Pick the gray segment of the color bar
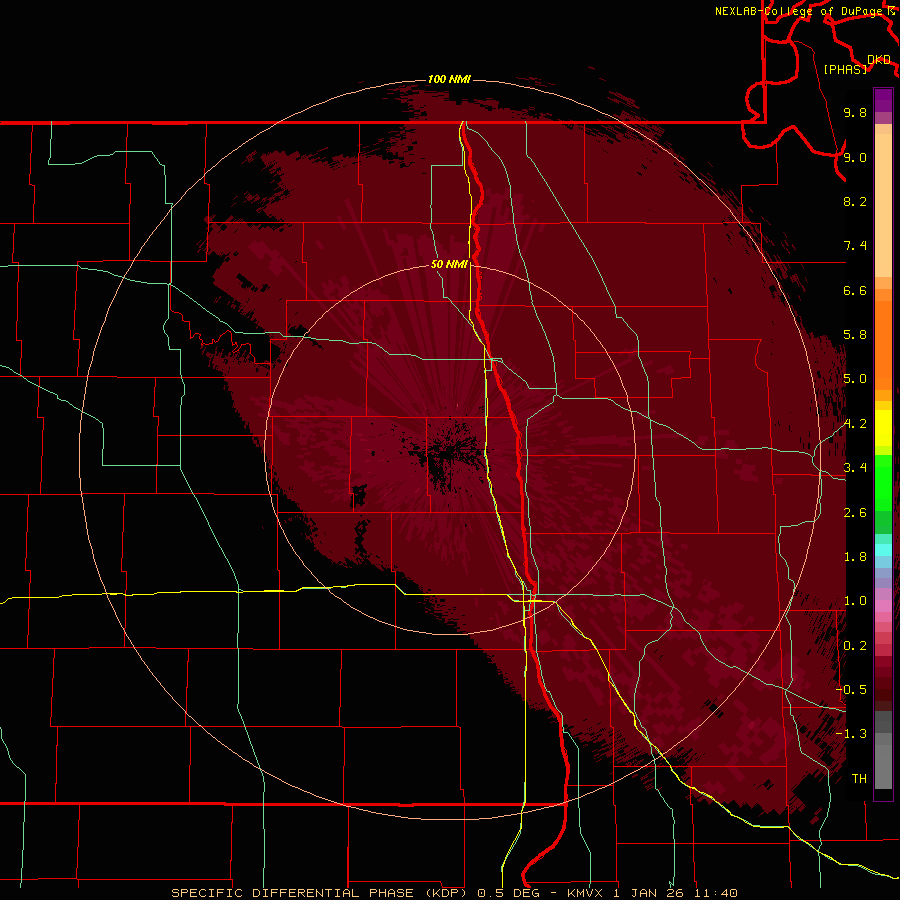The image size is (900, 900). coord(883,752)
